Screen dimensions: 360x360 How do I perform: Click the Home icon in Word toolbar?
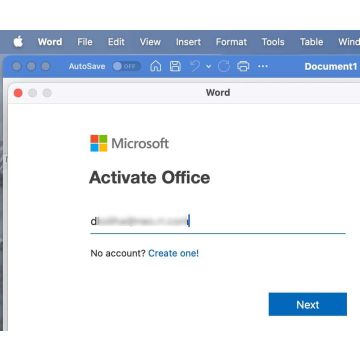tap(156, 66)
